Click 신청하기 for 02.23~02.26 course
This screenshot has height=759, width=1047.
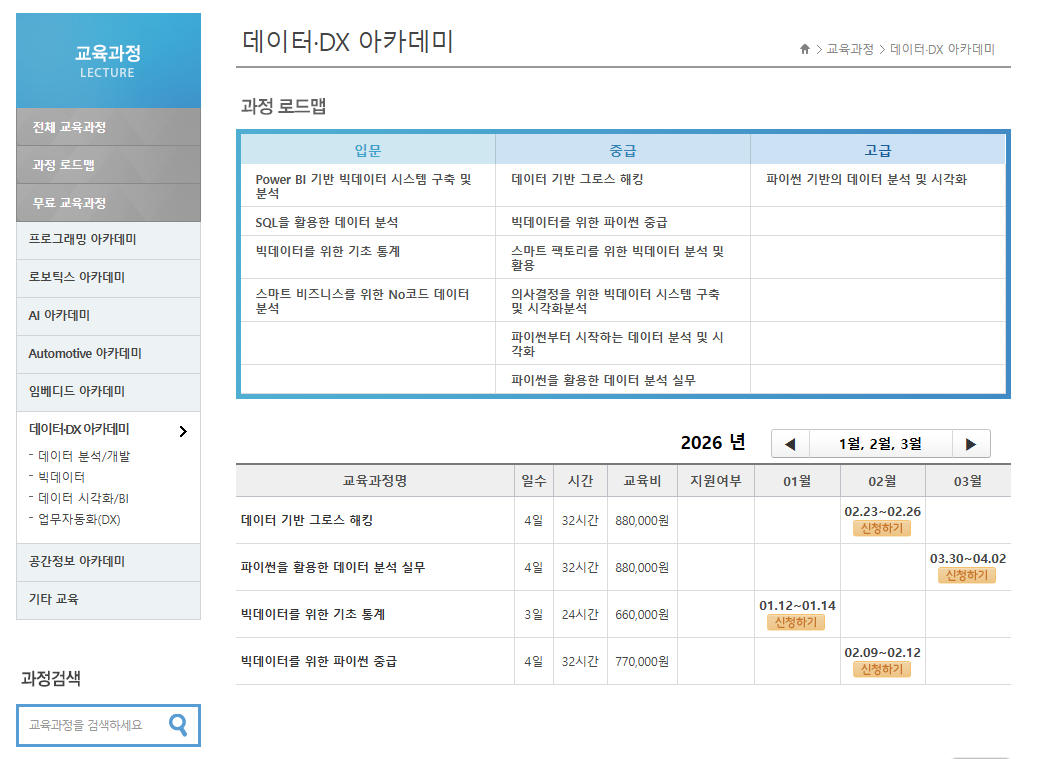pos(882,528)
